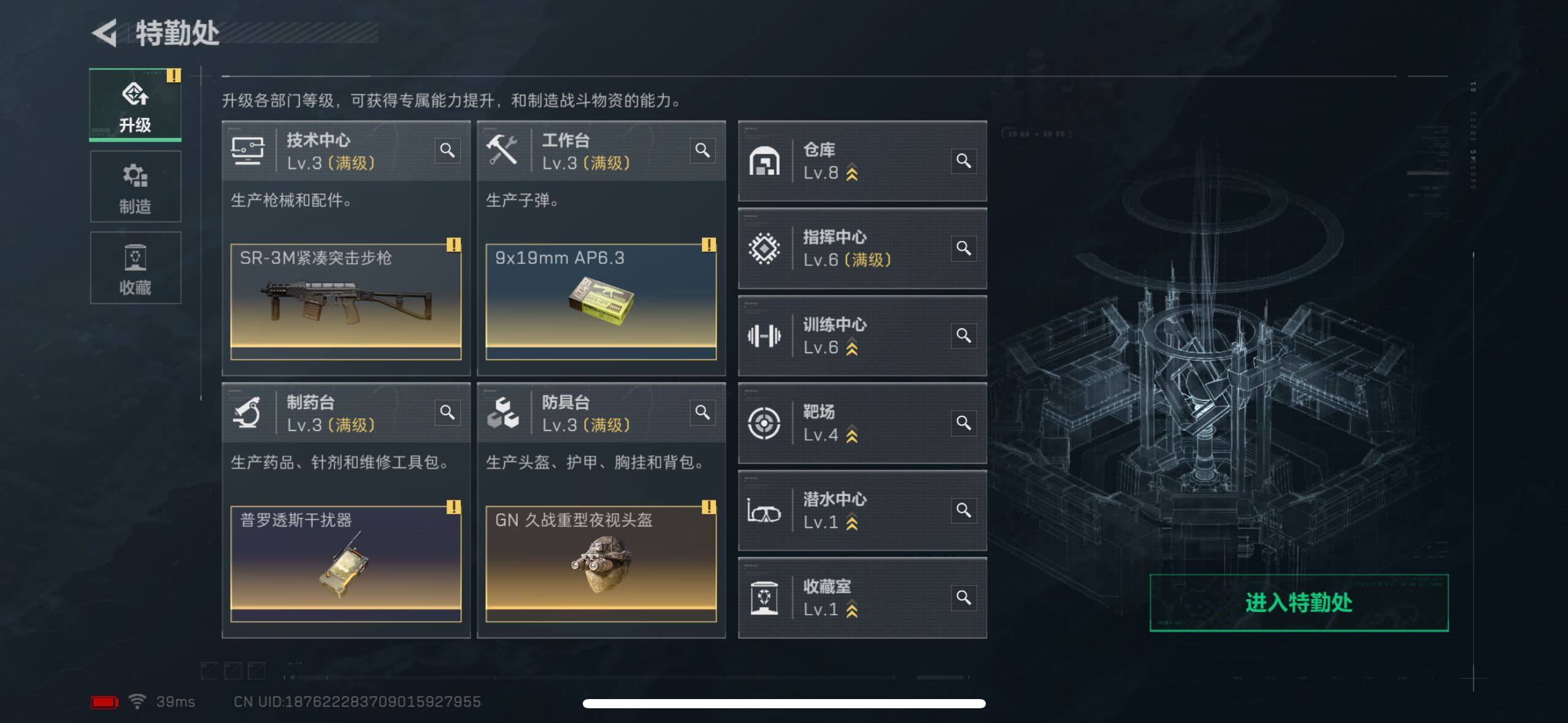Switch to the 制造 tab
The width and height of the screenshot is (1568, 723).
136,187
